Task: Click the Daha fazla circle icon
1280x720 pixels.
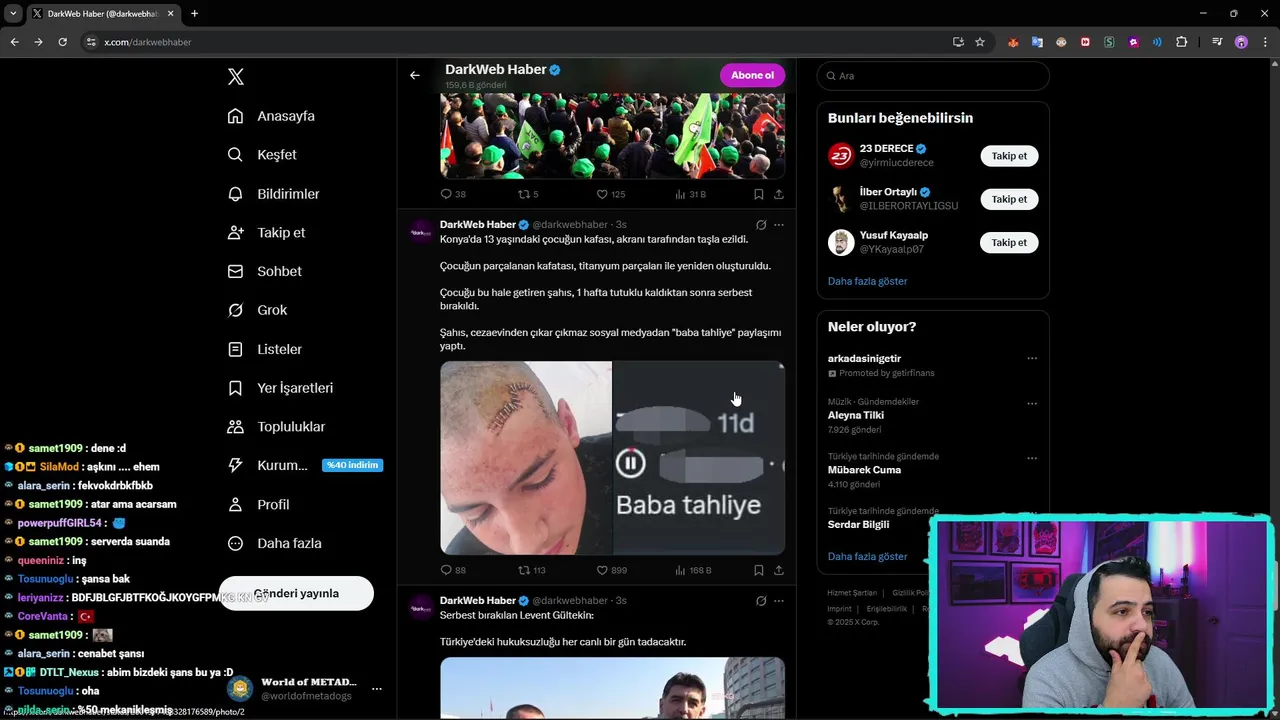Action: click(x=235, y=543)
